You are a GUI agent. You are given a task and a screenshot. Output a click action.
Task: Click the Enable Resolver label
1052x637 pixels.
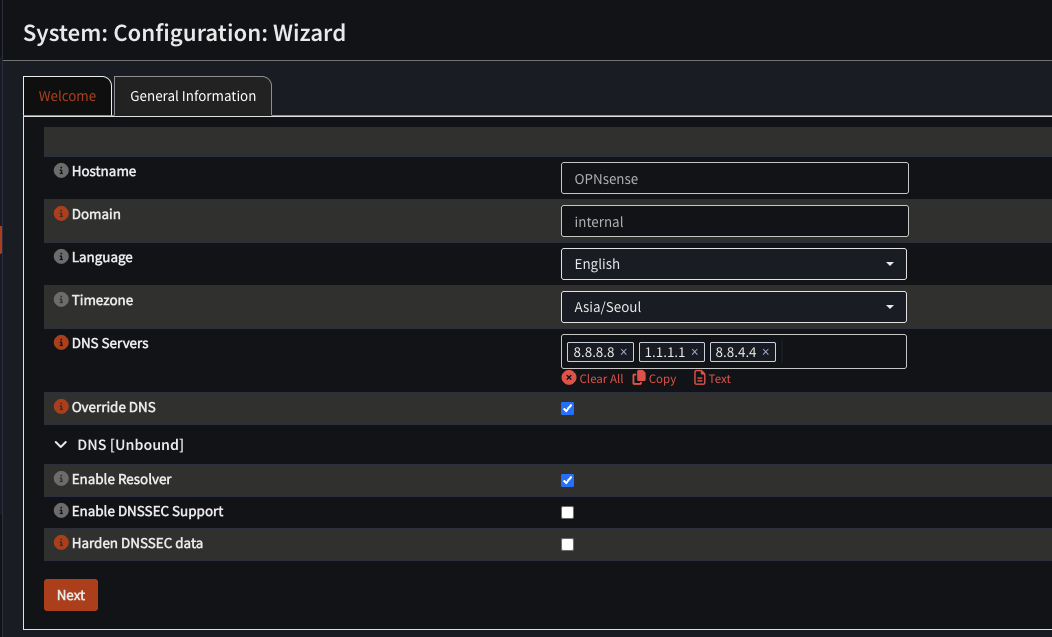point(121,479)
